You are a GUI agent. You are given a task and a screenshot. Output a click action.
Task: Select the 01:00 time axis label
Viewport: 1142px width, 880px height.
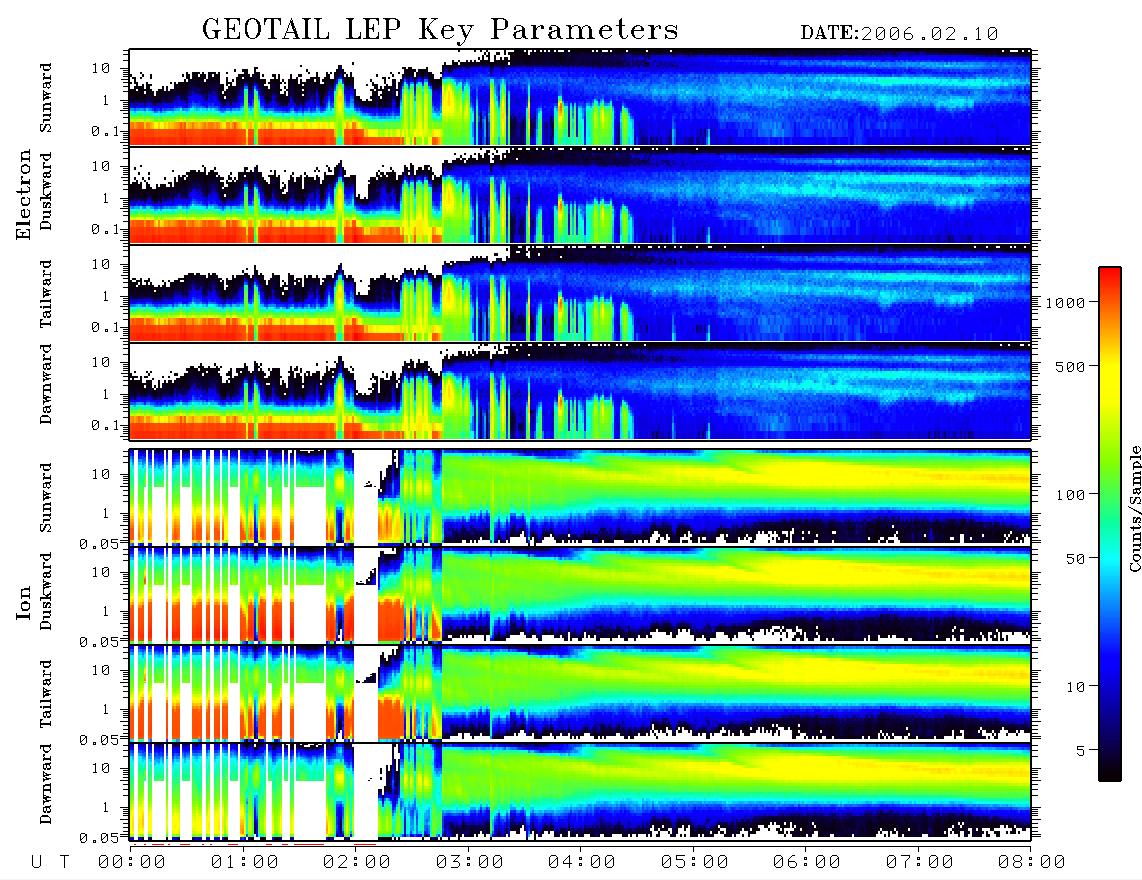coord(245,862)
